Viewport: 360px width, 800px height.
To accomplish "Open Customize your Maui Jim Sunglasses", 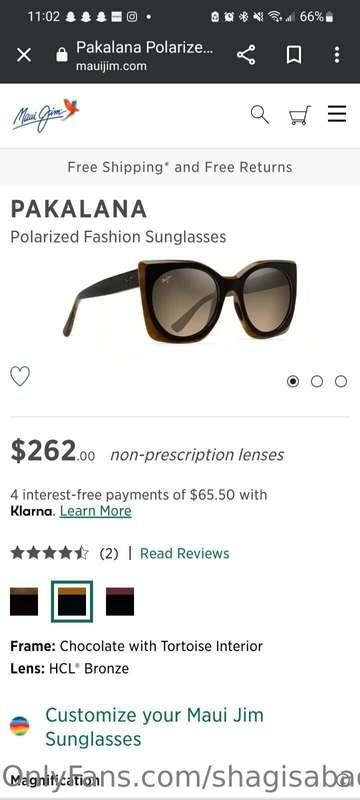I will 155,727.
